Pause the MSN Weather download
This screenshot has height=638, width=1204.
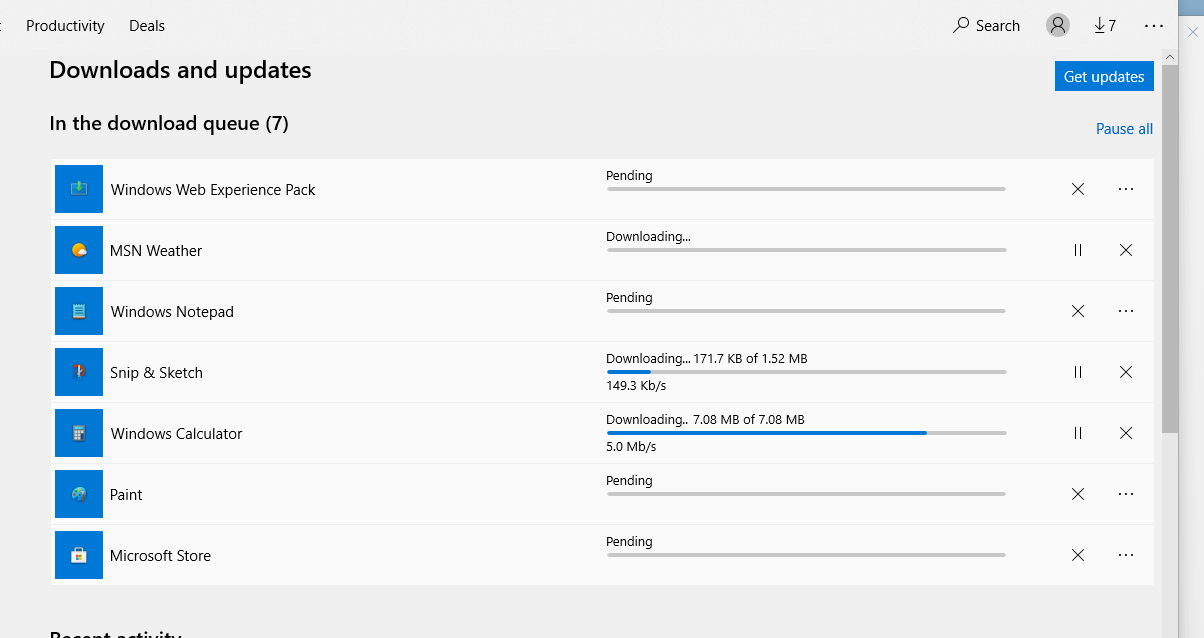(x=1078, y=250)
